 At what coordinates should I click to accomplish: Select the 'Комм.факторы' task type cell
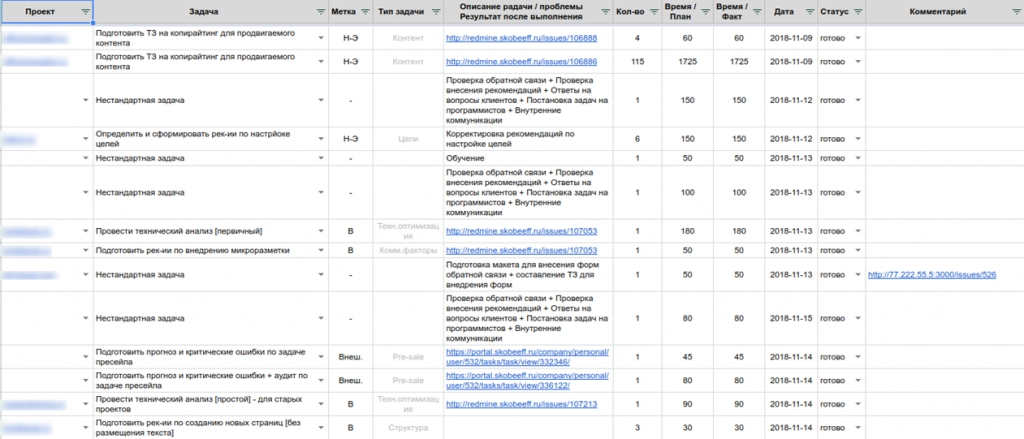click(x=408, y=250)
